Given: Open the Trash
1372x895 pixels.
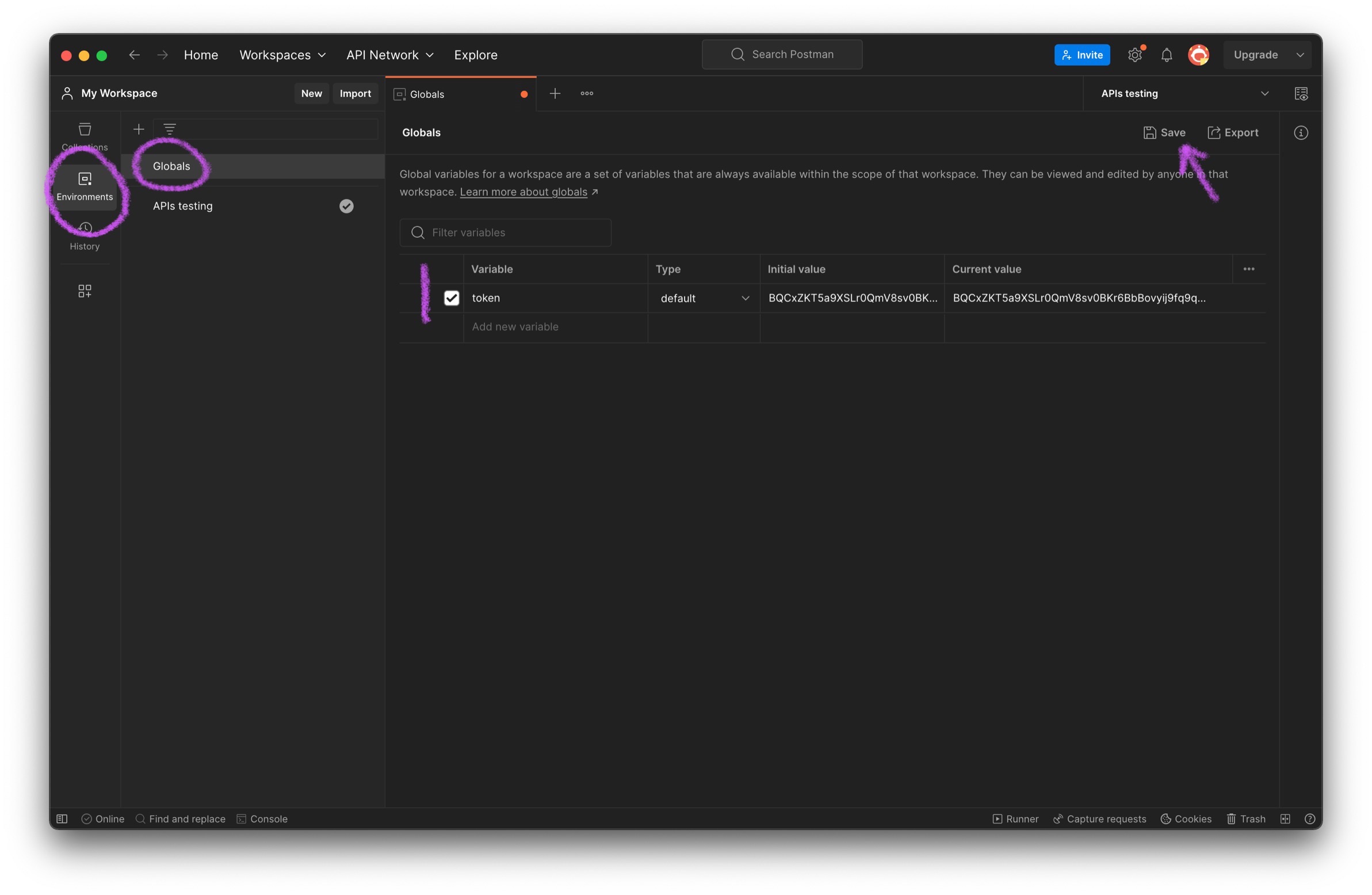Looking at the screenshot, I should 1246,818.
